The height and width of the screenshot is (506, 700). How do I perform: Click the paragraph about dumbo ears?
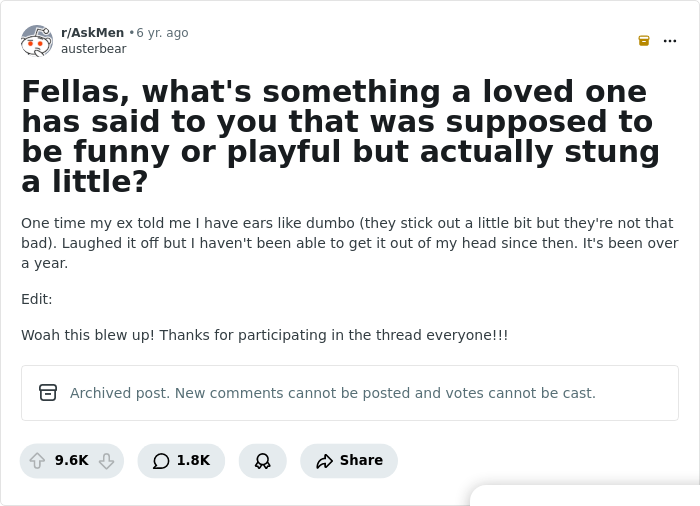coord(349,243)
